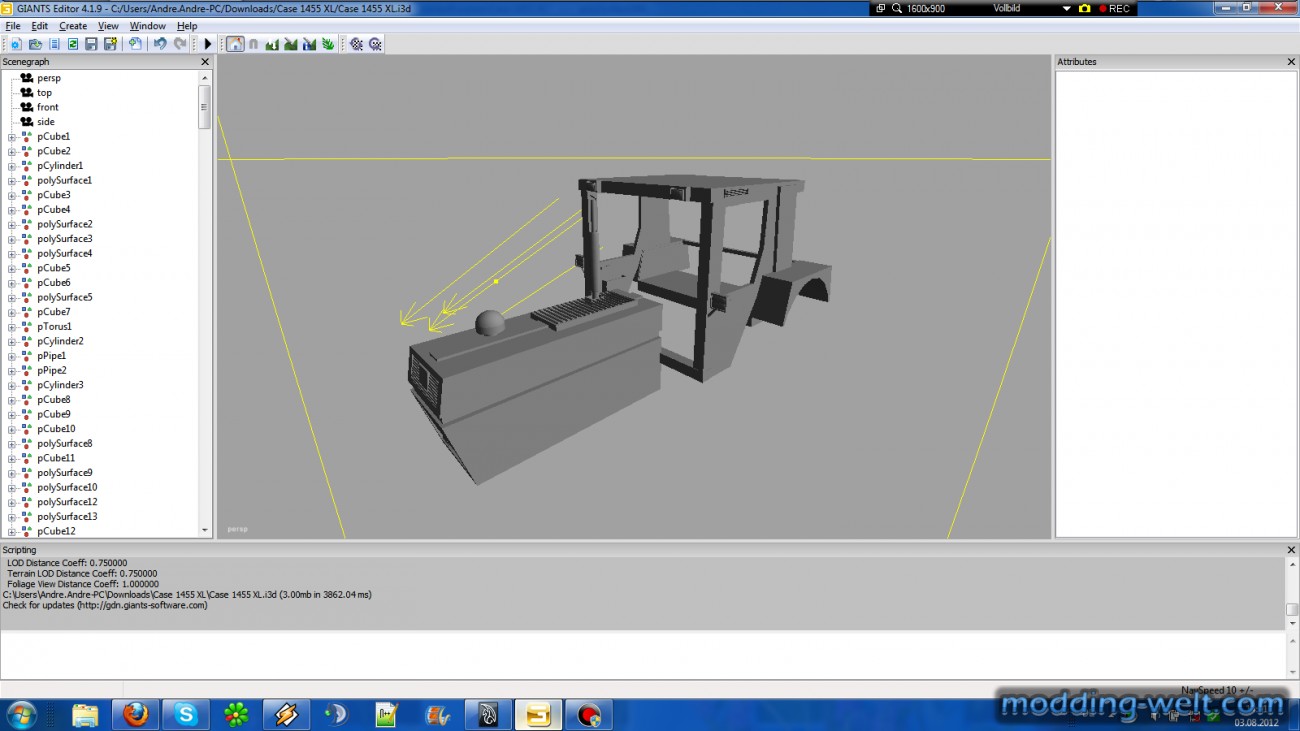Open Winamp lightning icon on taskbar
The height and width of the screenshot is (731, 1300).
286,715
